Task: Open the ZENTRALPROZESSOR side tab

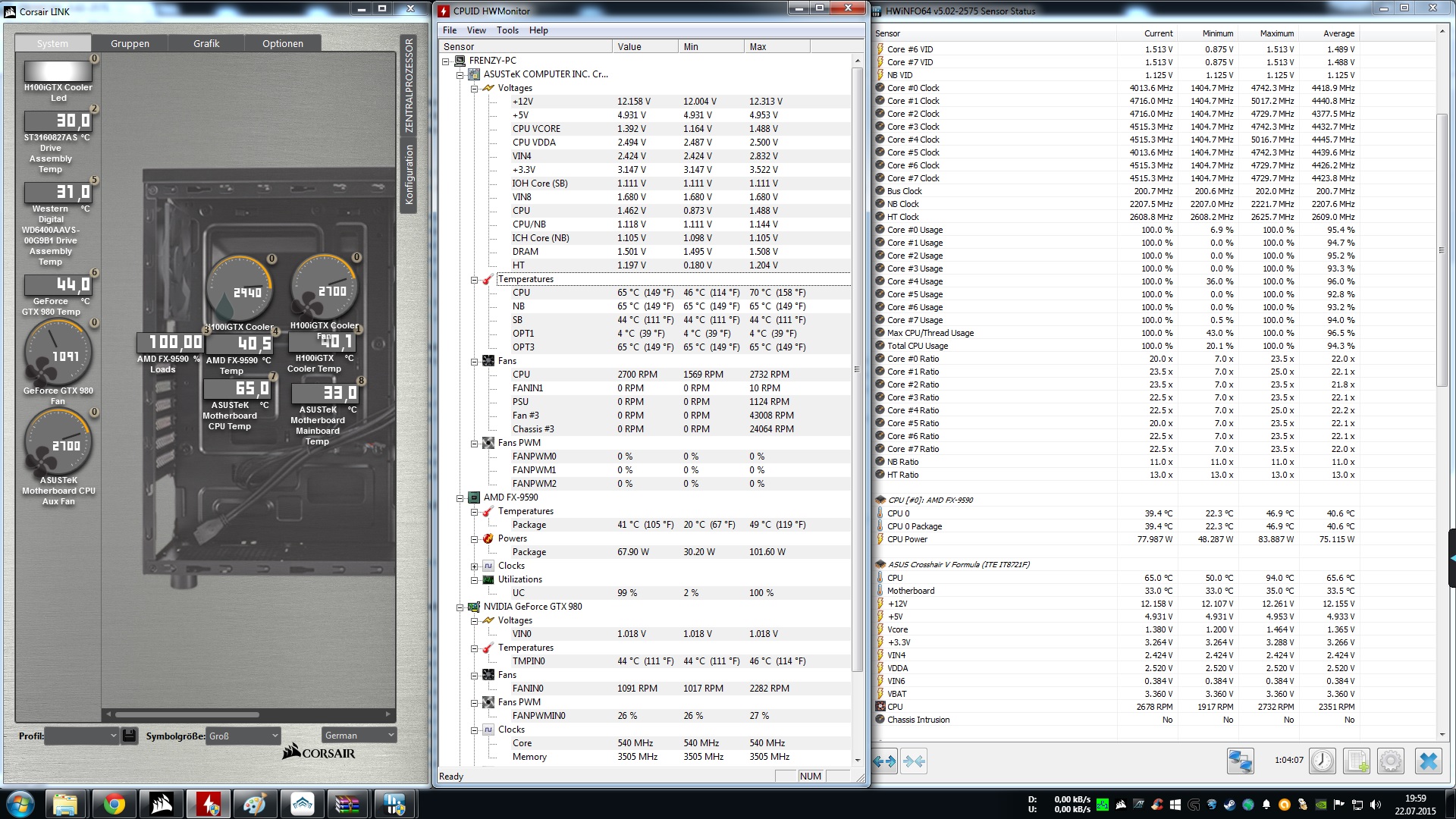Action: click(409, 85)
